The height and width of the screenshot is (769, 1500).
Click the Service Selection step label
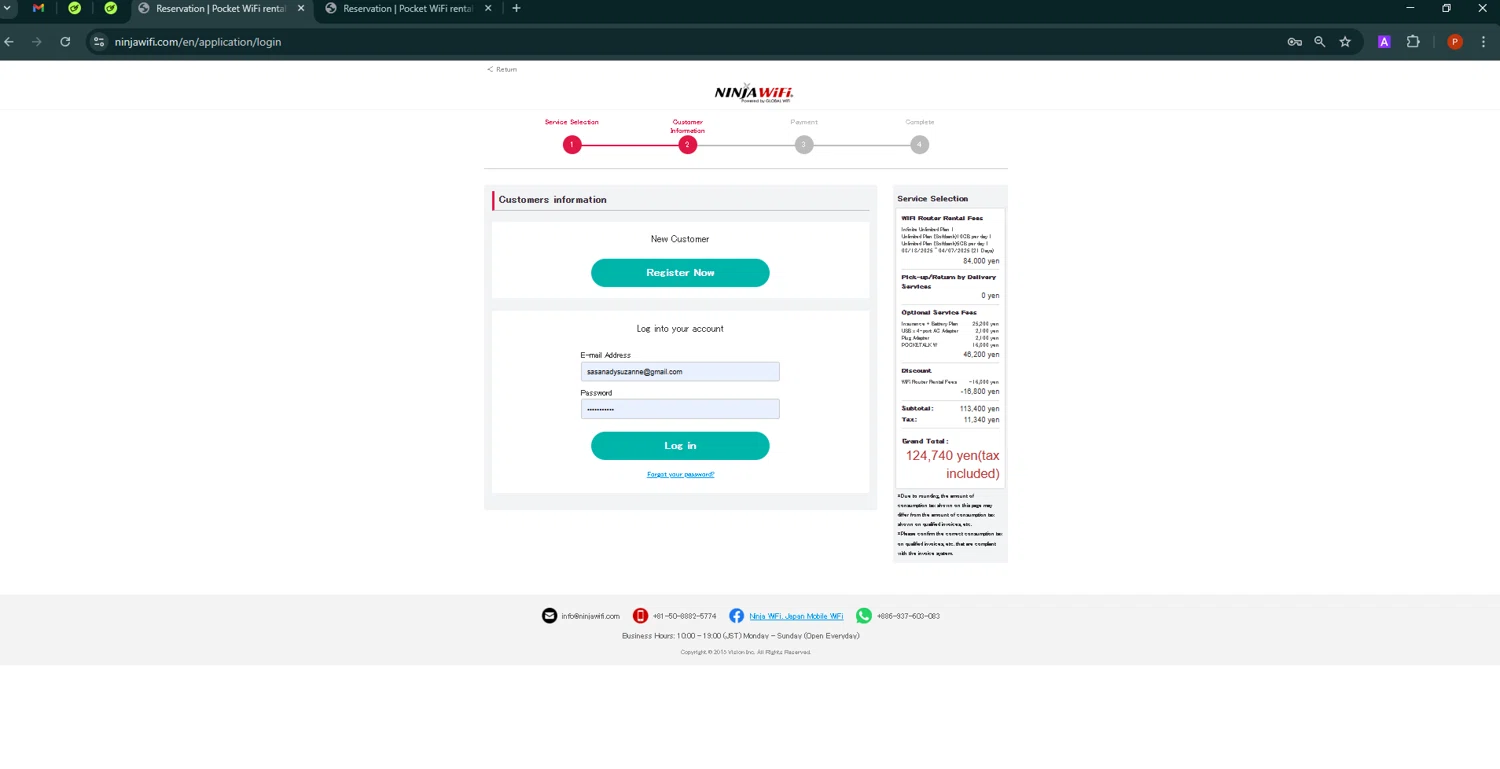click(571, 122)
